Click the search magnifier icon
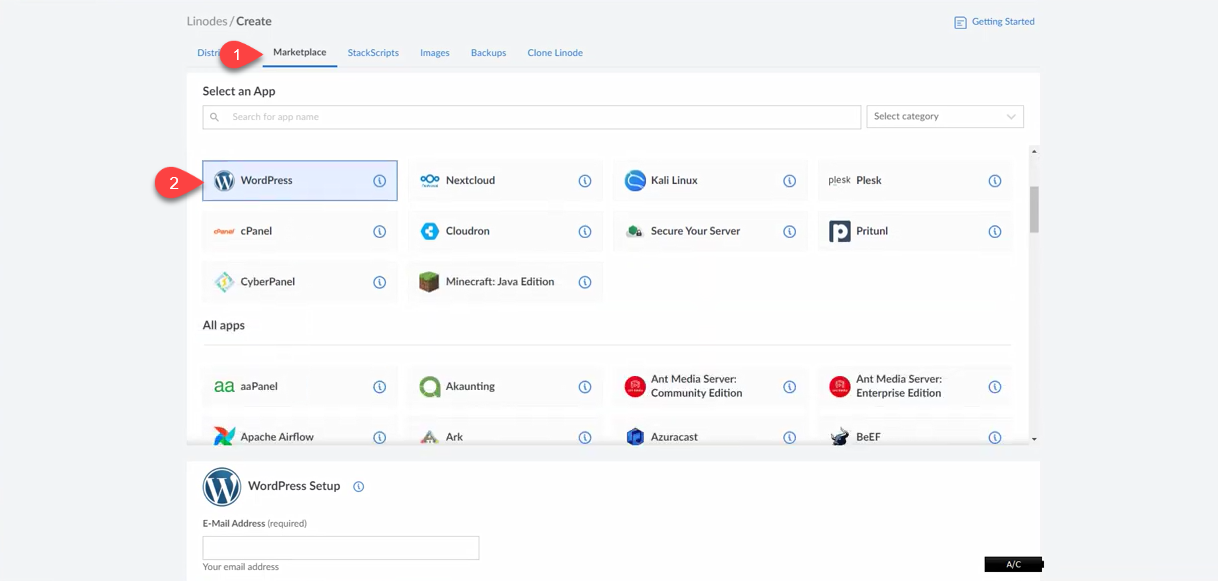 (215, 117)
